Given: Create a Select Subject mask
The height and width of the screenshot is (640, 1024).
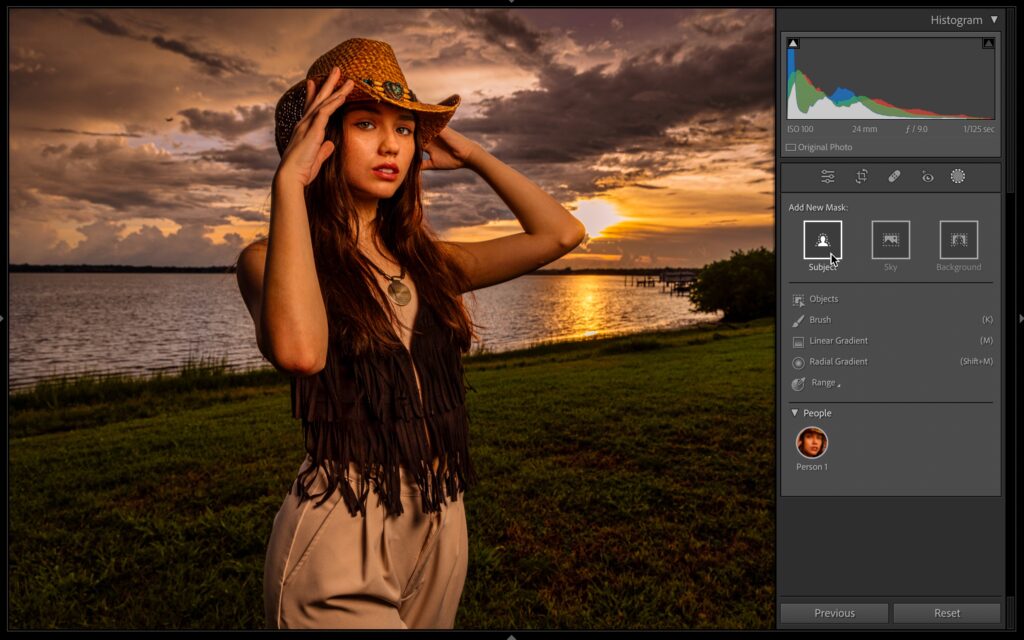Looking at the screenshot, I should (822, 240).
